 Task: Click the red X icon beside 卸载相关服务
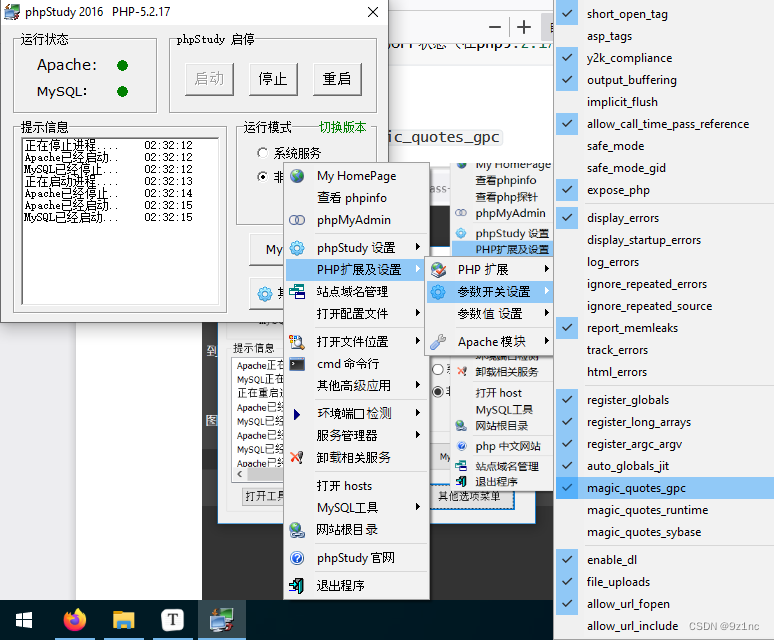coord(297,457)
